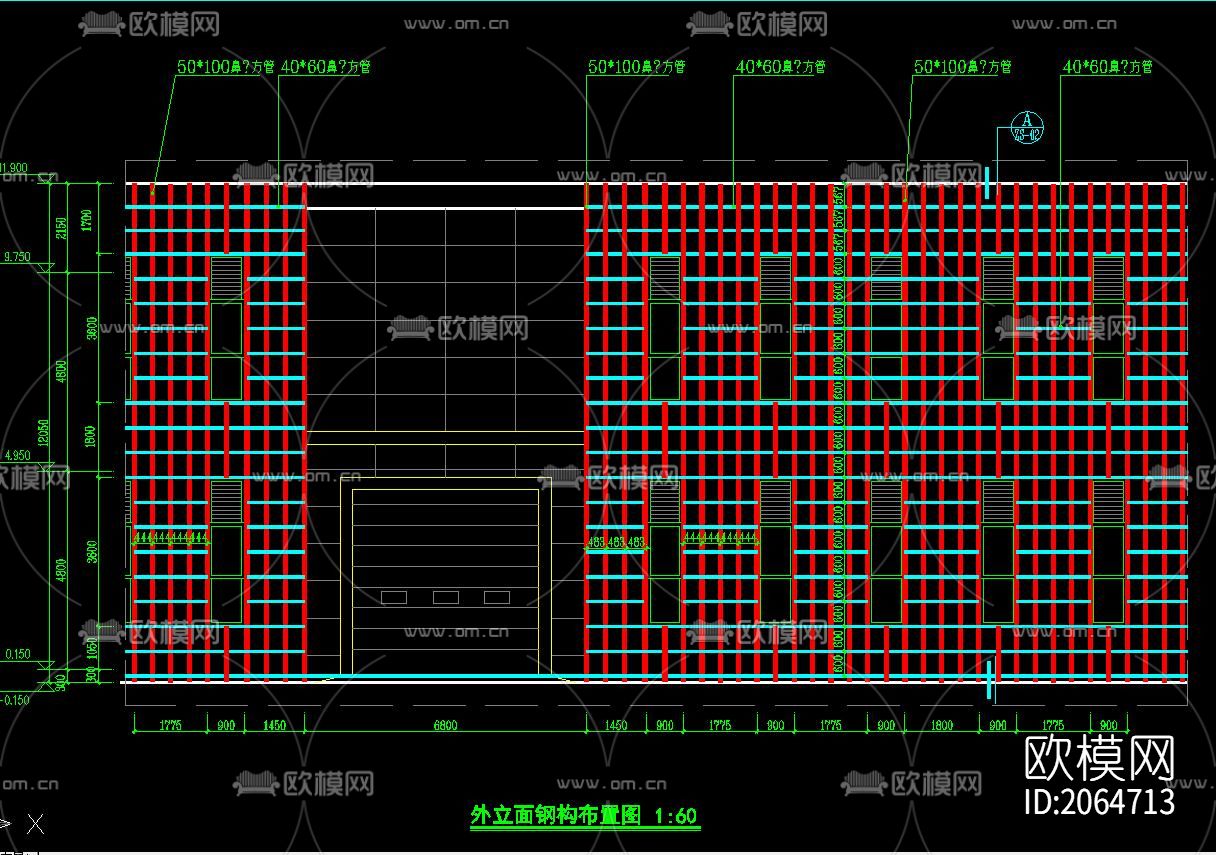Select the 1800 bottom dimension on right
Screen dimensions: 1216x855
pyautogui.click(x=941, y=726)
